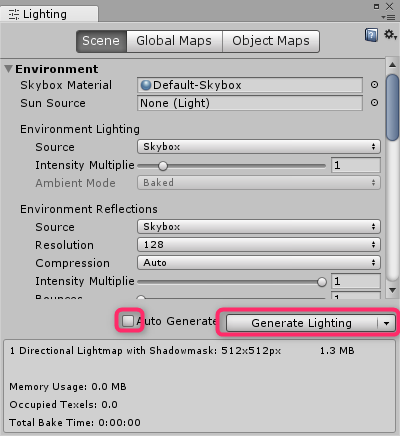Enable the Auto Generate checkbox
The image size is (400, 436).
[128, 321]
